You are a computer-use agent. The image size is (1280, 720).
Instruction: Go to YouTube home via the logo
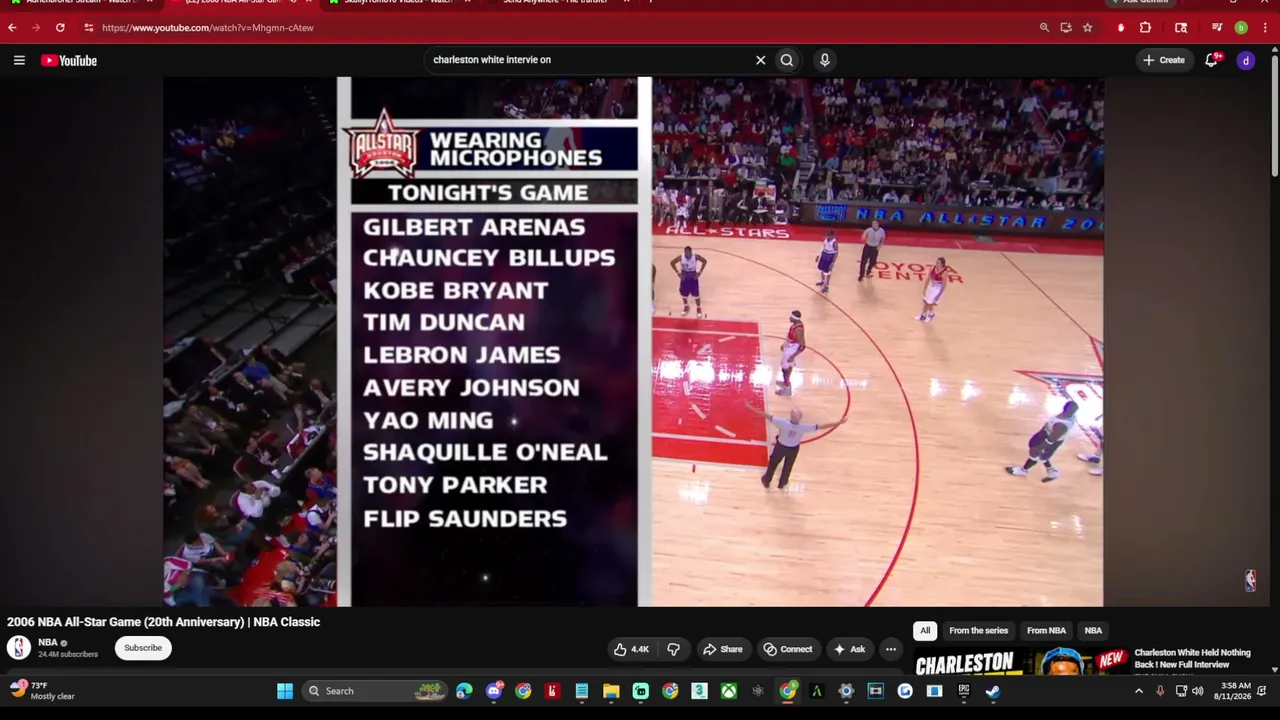(69, 61)
